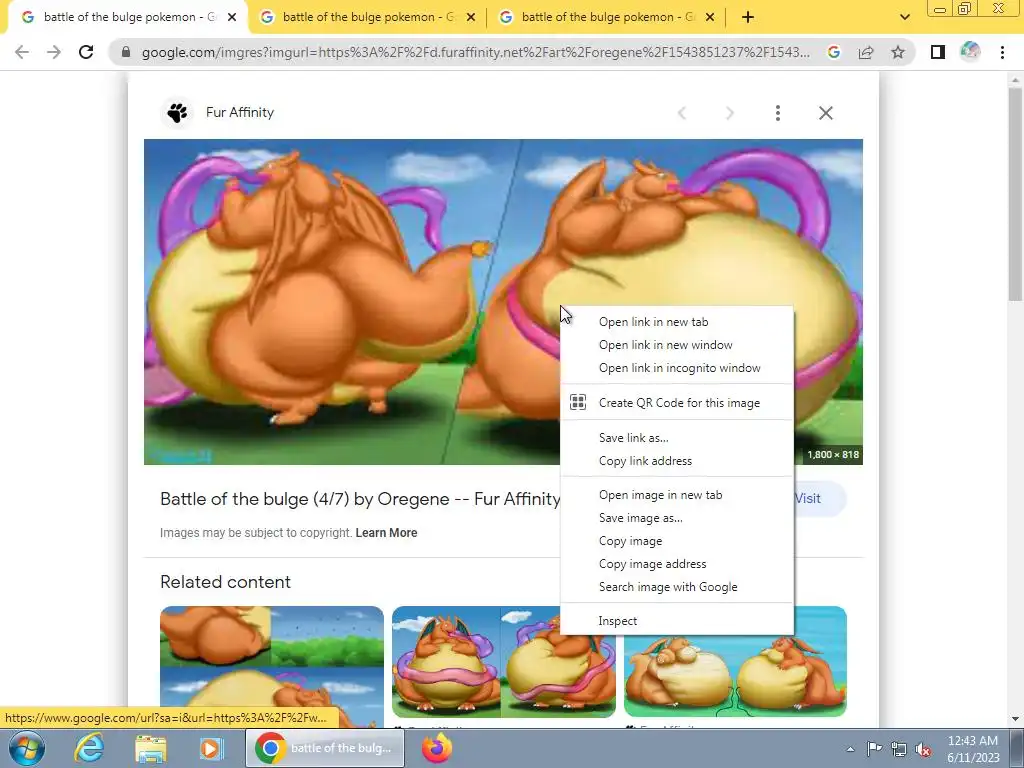This screenshot has width=1024, height=768.
Task: Show previous image with left chevron
Action: coord(682,113)
